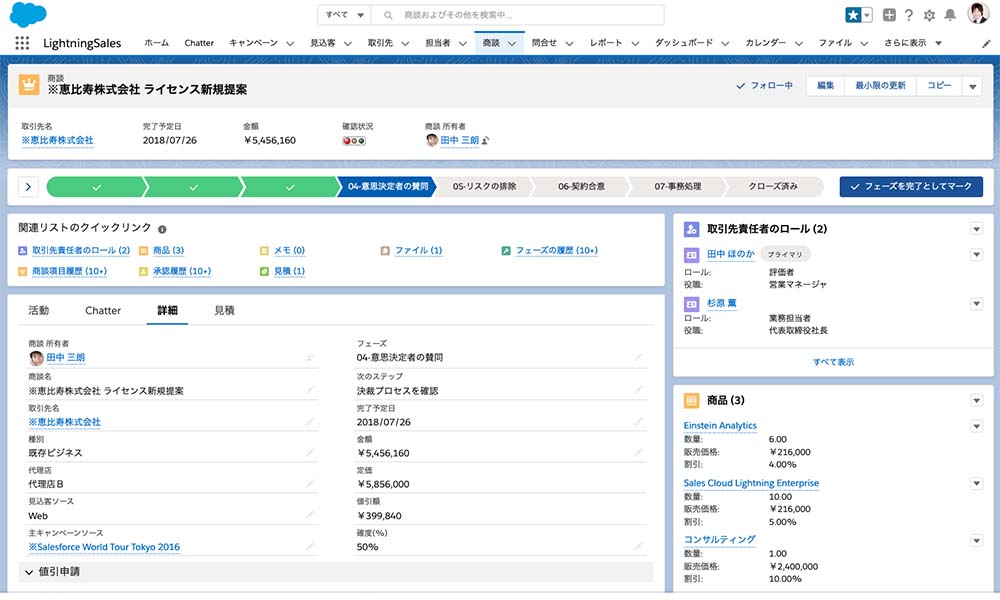Open the ダッシュボード nav tab
Screen dimensions: 1000x600
point(684,43)
